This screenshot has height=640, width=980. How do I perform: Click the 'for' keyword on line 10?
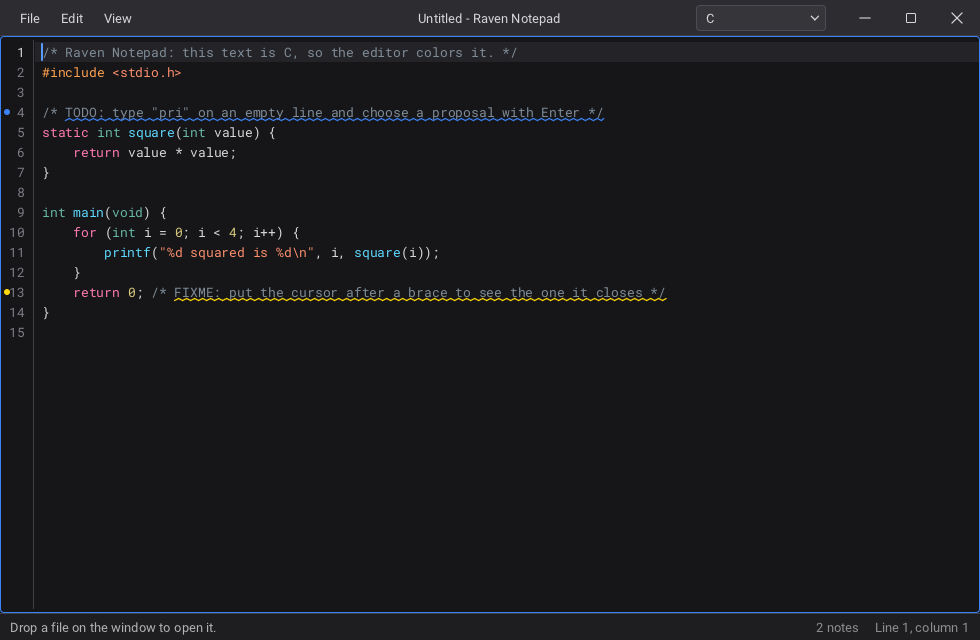(85, 232)
